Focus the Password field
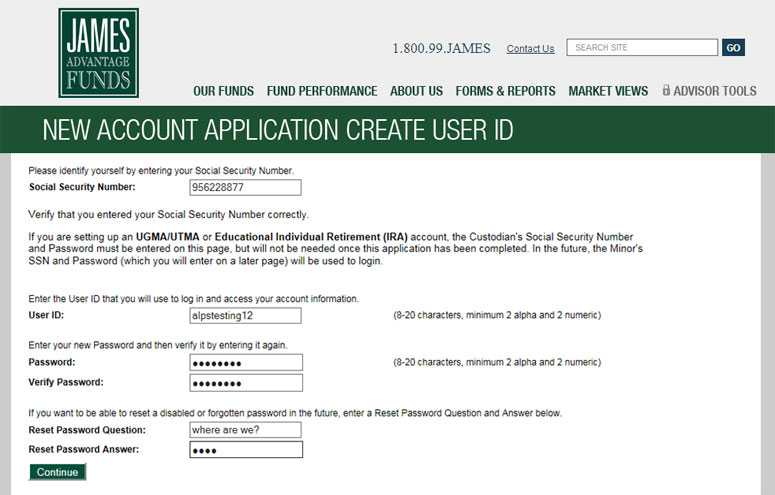The image size is (775, 495). [246, 362]
